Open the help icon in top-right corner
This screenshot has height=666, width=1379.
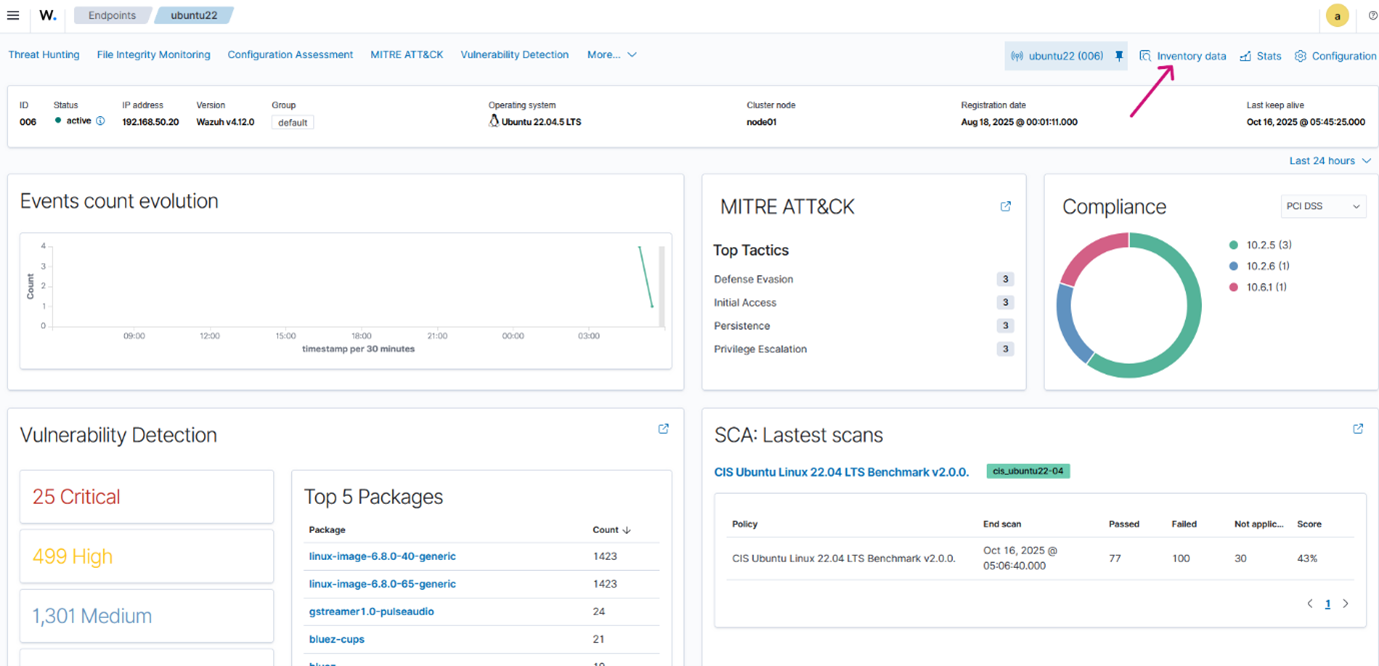click(x=1372, y=16)
